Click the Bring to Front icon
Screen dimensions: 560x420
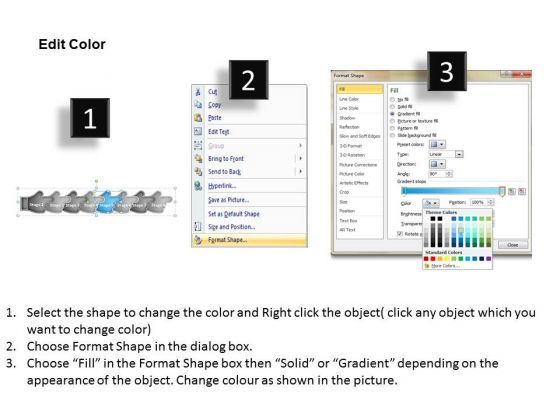point(198,159)
